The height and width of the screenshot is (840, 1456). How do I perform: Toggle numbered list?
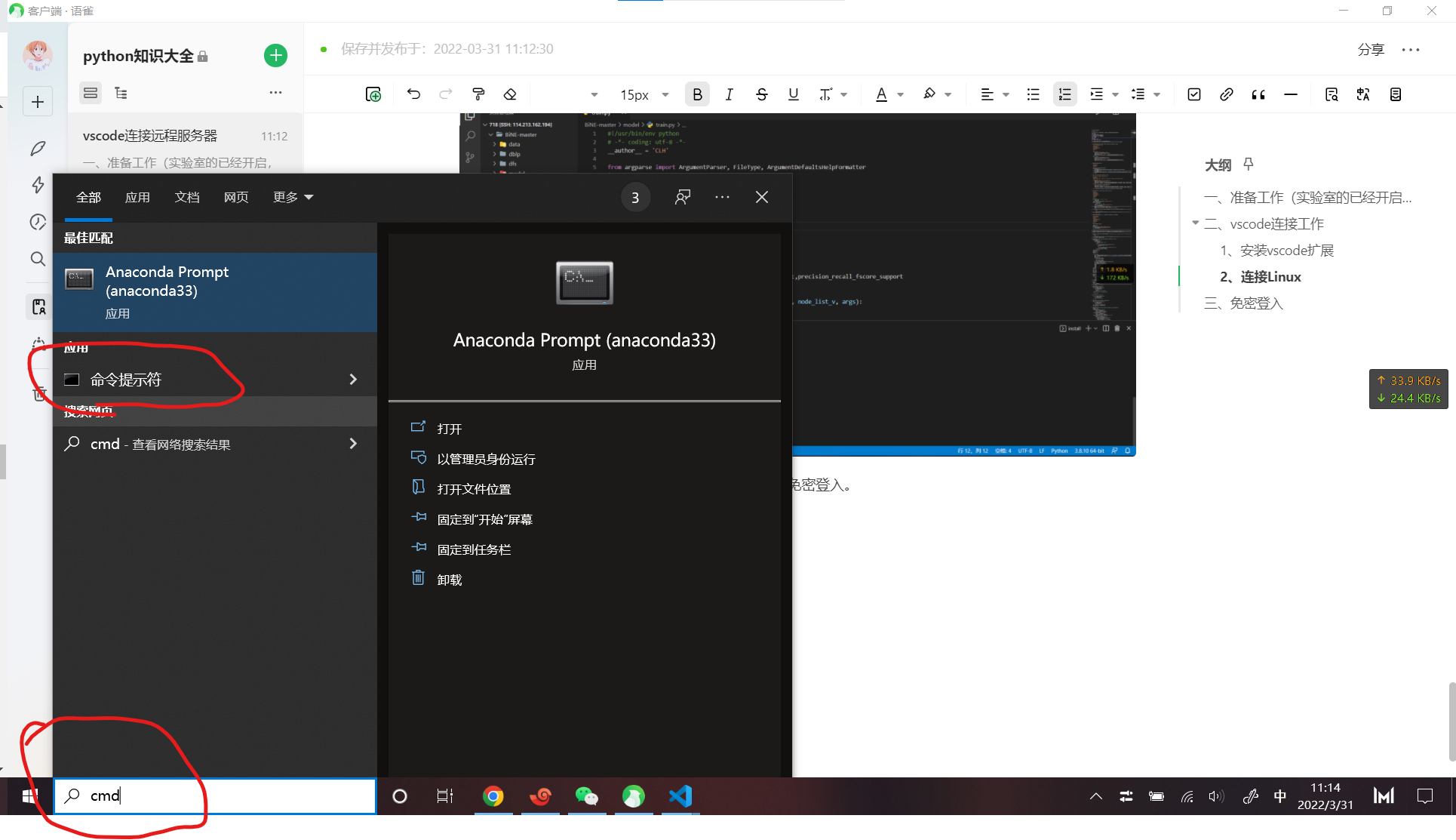coord(1064,94)
